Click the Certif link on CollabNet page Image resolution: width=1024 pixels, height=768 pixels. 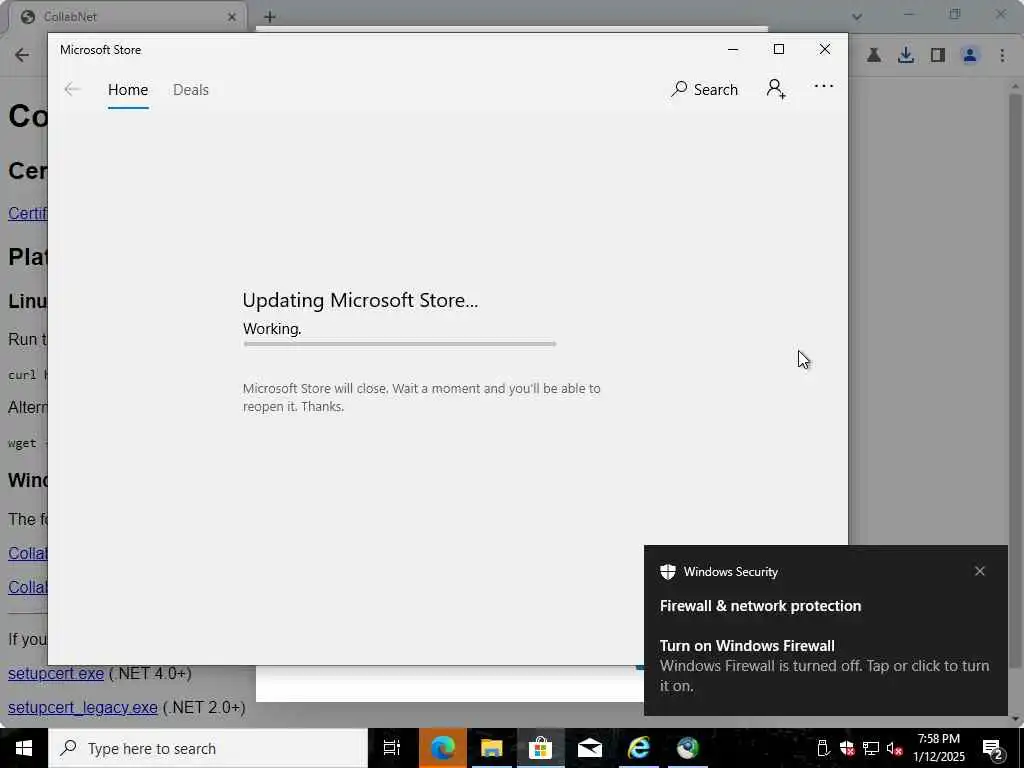pos(27,214)
